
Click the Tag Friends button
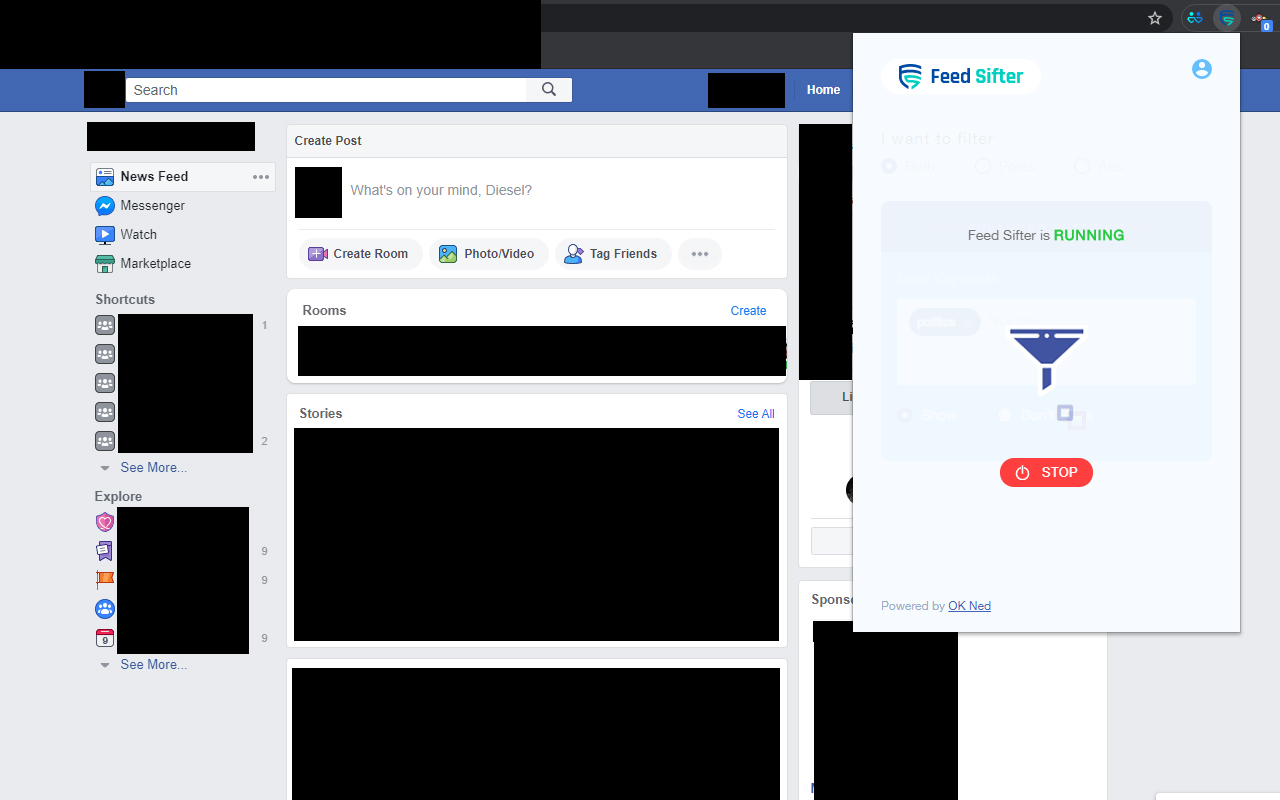coord(612,254)
